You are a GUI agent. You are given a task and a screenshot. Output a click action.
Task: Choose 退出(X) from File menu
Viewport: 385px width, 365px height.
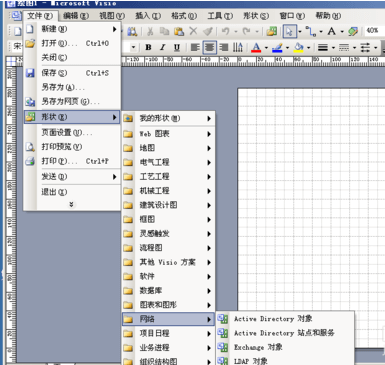coord(72,192)
